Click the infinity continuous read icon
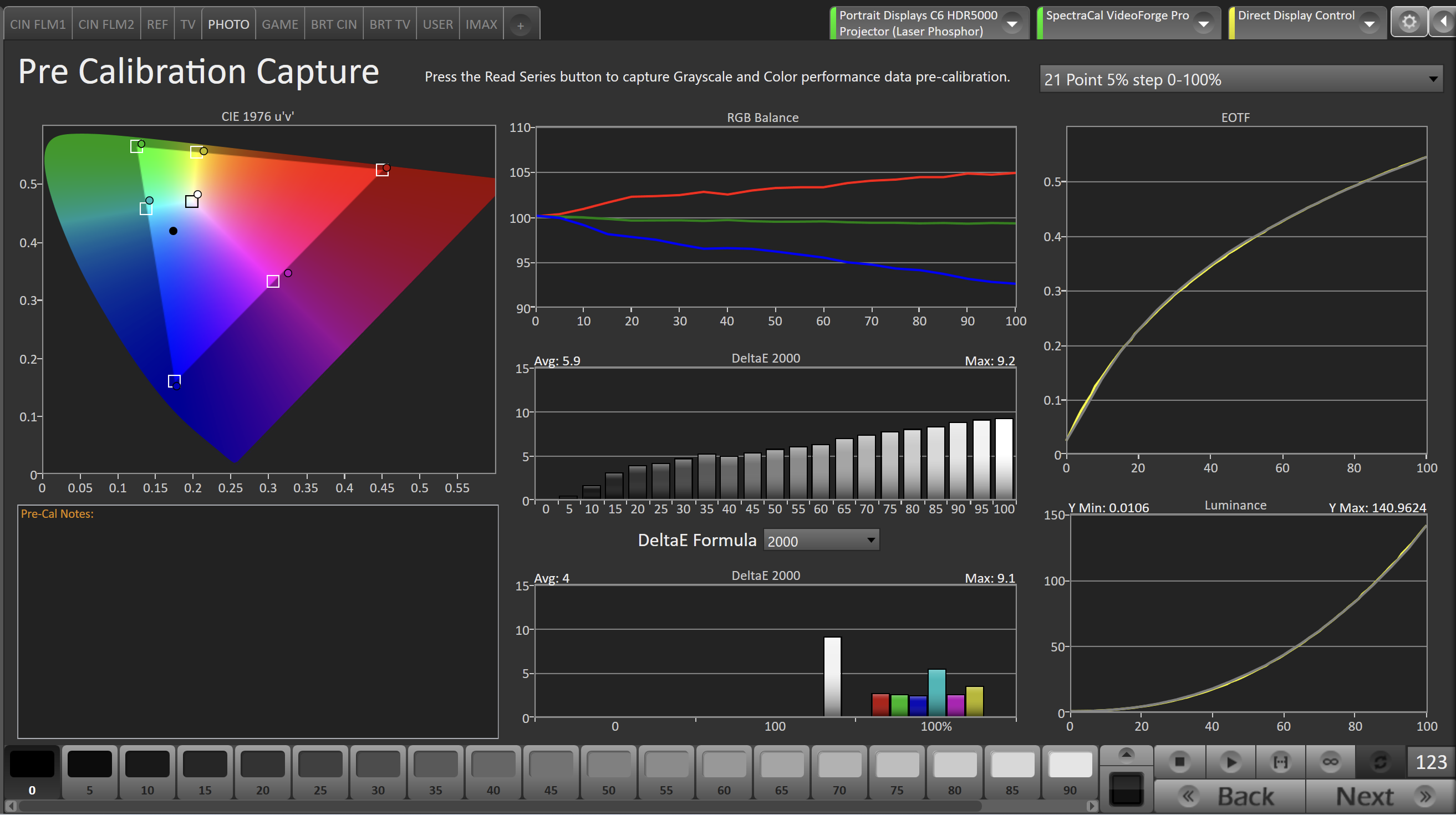 point(1330,762)
